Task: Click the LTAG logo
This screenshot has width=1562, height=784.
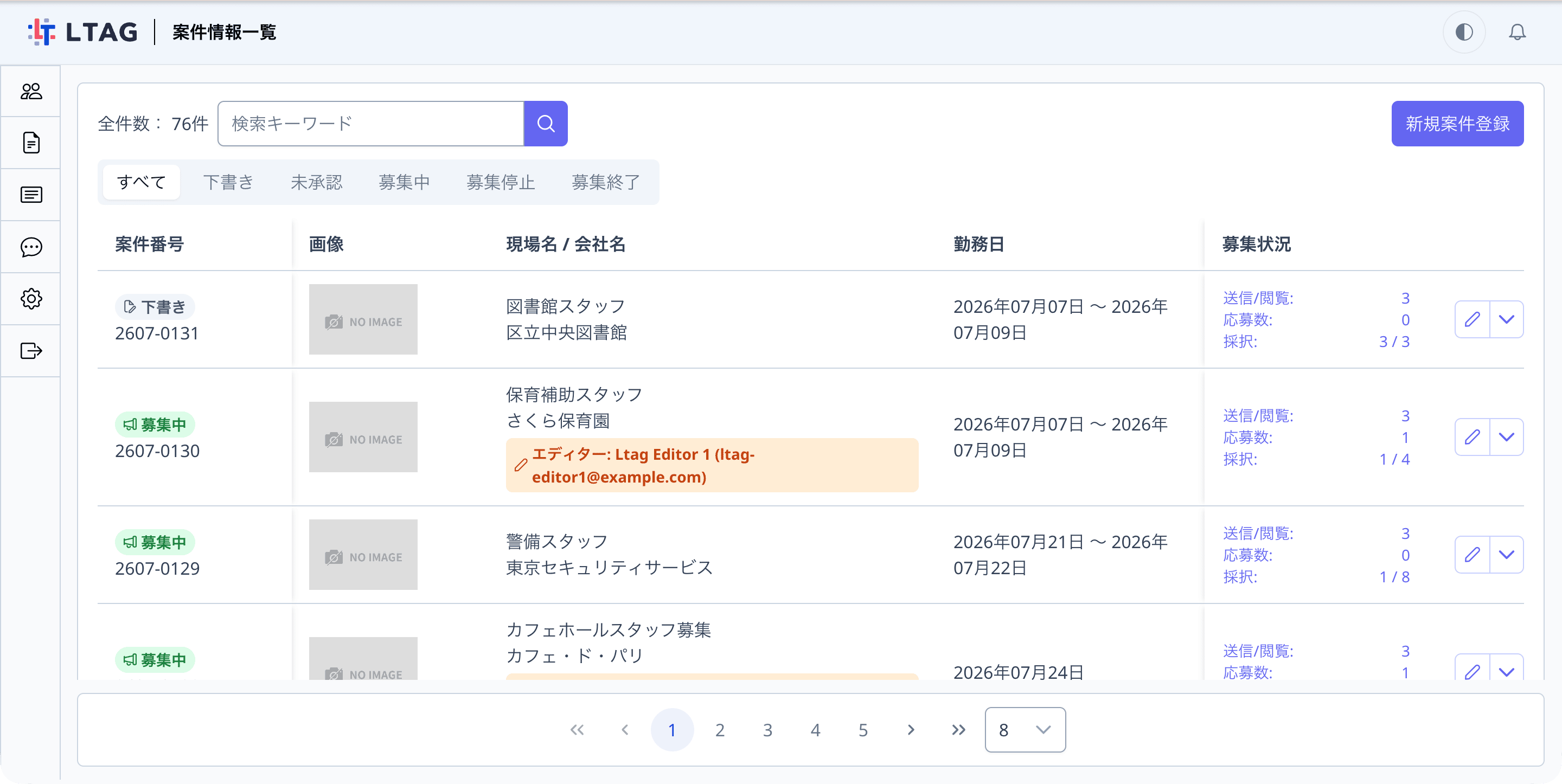Action: point(83,31)
